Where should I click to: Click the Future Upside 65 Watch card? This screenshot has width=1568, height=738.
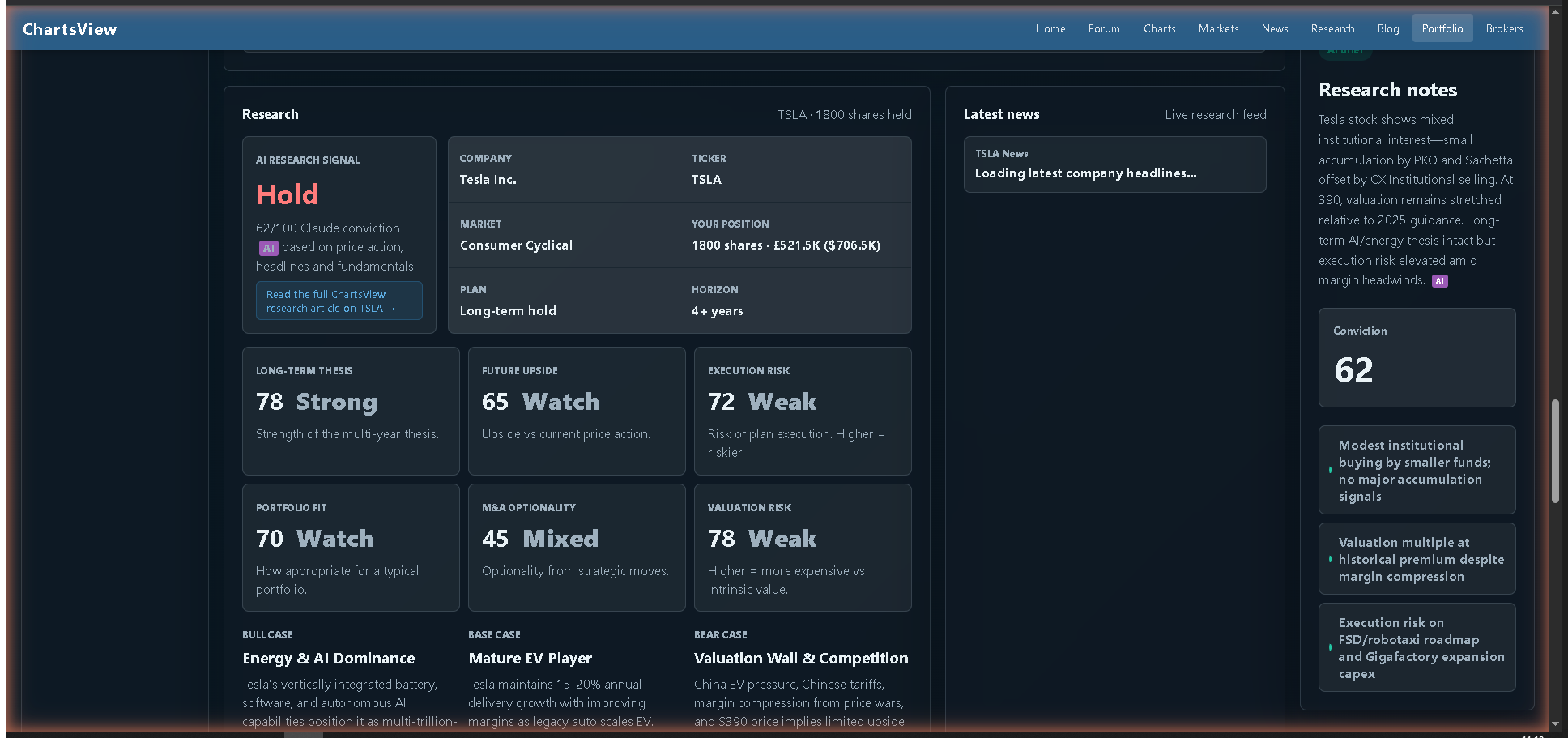pos(577,411)
